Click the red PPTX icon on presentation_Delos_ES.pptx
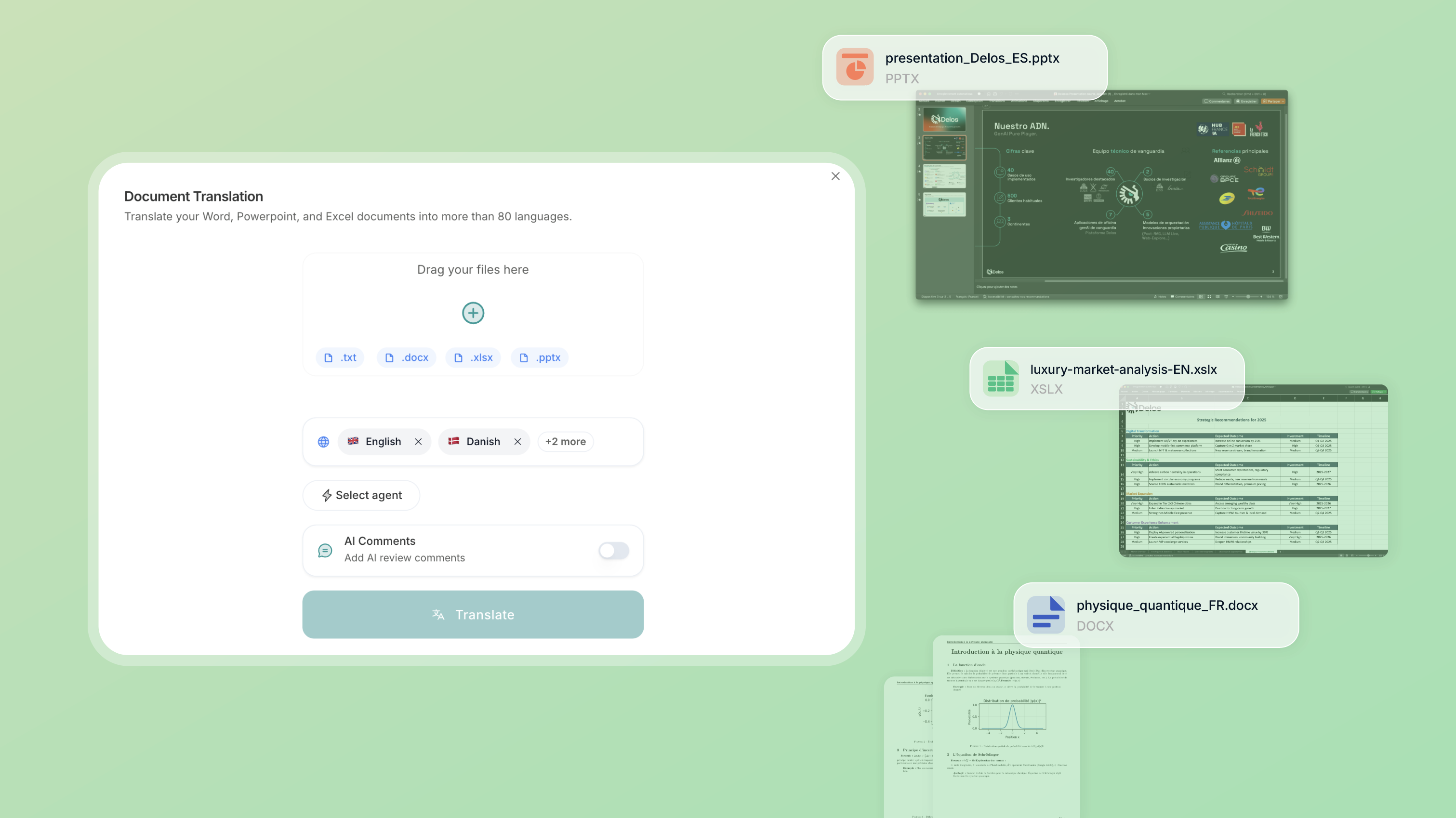This screenshot has height=818, width=1456. pyautogui.click(x=855, y=67)
